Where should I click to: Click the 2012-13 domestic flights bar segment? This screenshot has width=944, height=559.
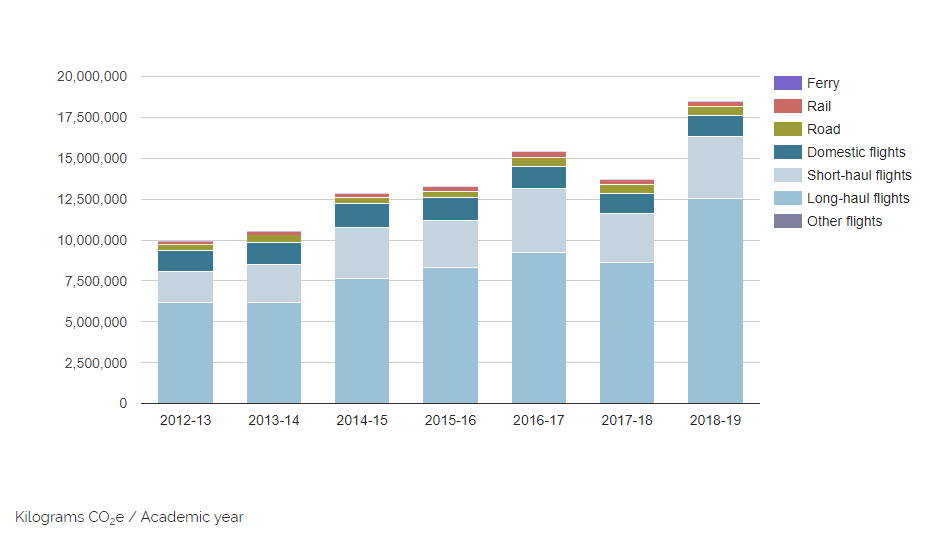185,261
